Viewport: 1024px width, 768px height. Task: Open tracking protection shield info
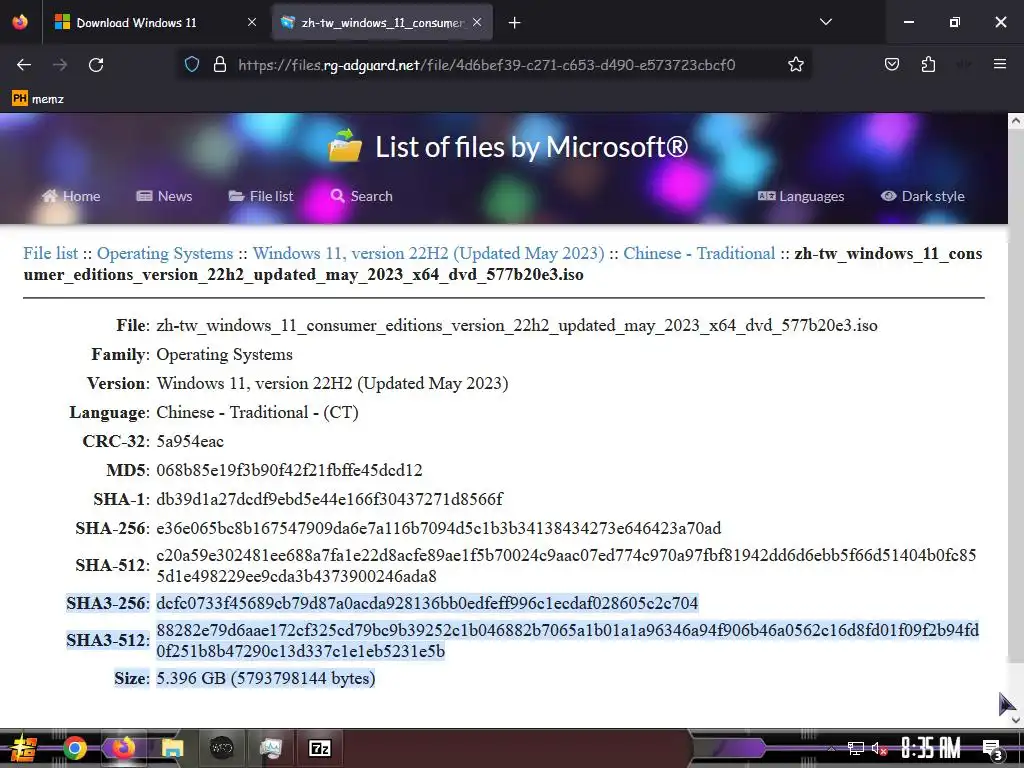tap(191, 65)
